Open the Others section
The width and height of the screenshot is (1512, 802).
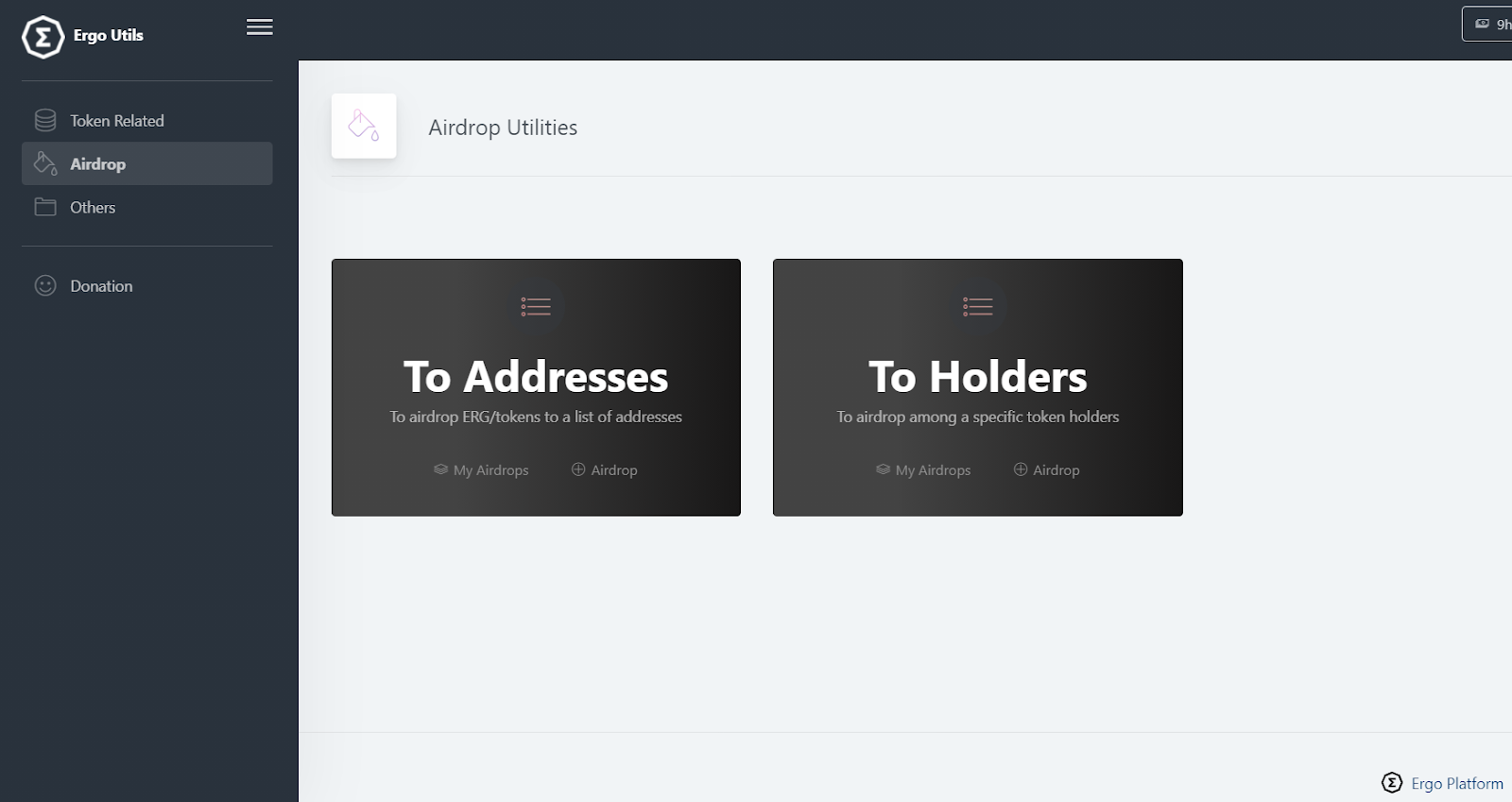pos(146,207)
